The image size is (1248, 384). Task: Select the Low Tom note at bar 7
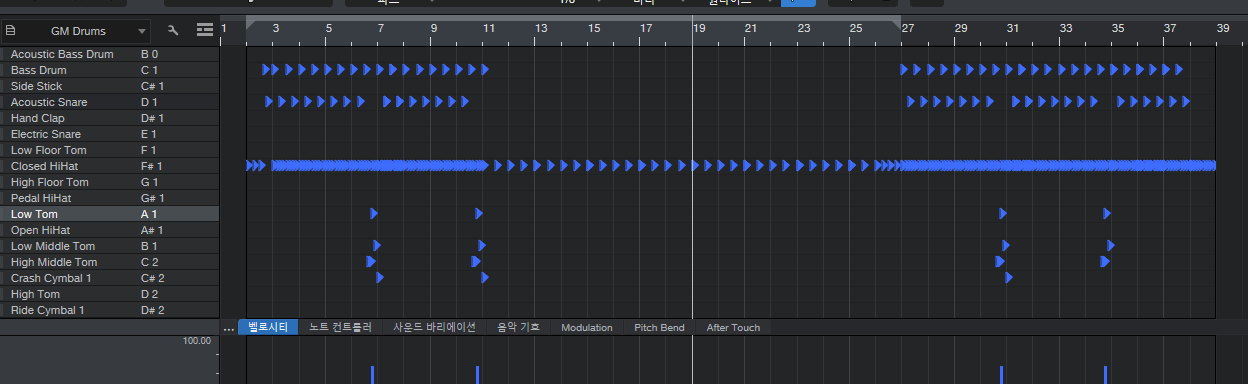374,214
